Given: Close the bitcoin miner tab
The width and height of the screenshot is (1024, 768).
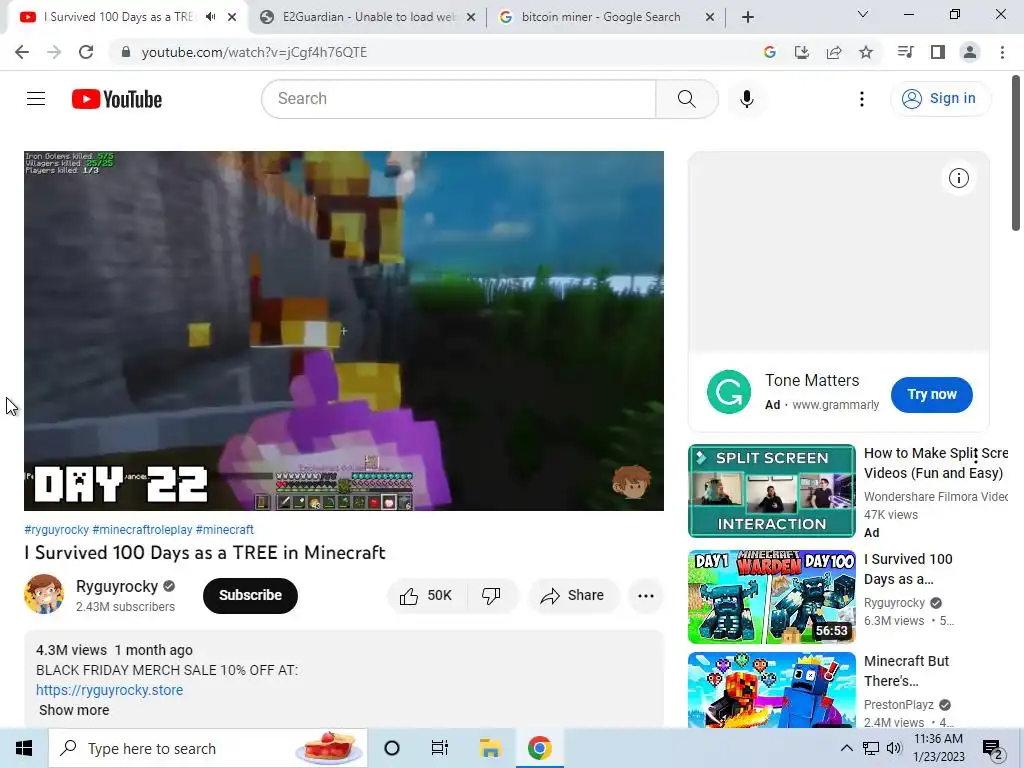Looking at the screenshot, I should 710,17.
